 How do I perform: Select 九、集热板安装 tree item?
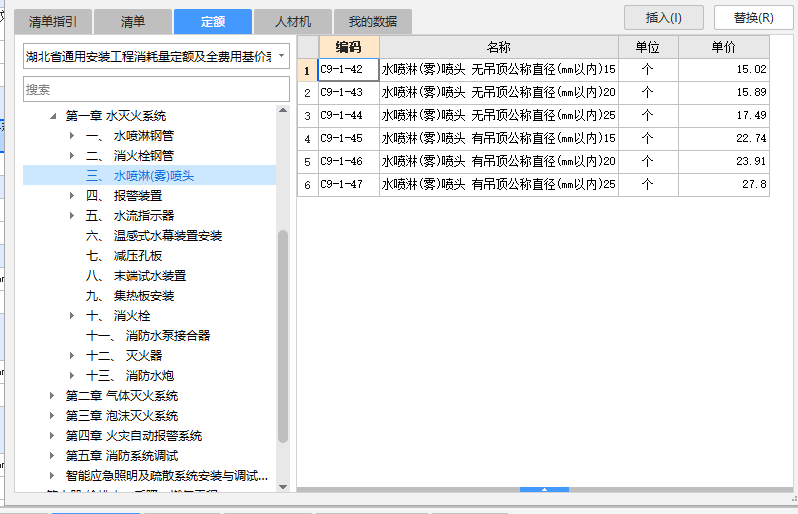[130, 296]
